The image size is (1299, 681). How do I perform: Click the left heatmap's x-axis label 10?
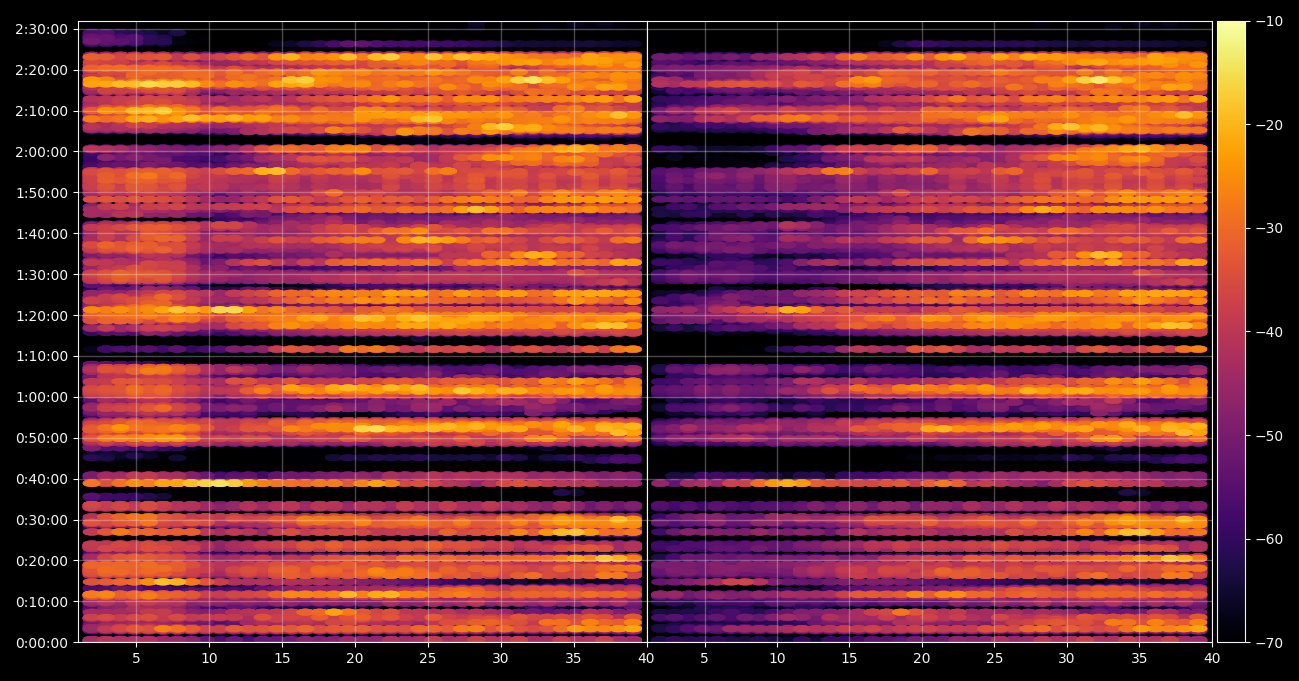pos(209,659)
